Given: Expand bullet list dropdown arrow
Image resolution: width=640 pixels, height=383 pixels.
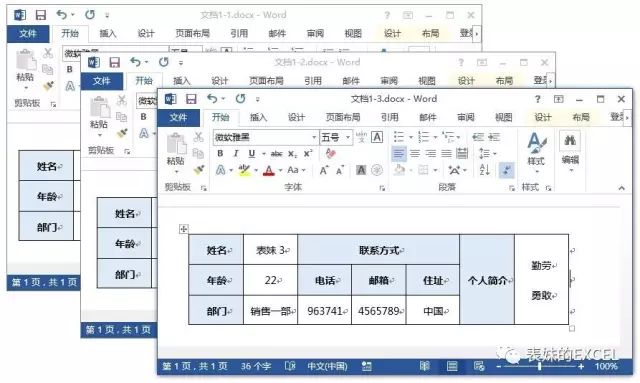Looking at the screenshot, I should [x=410, y=137].
